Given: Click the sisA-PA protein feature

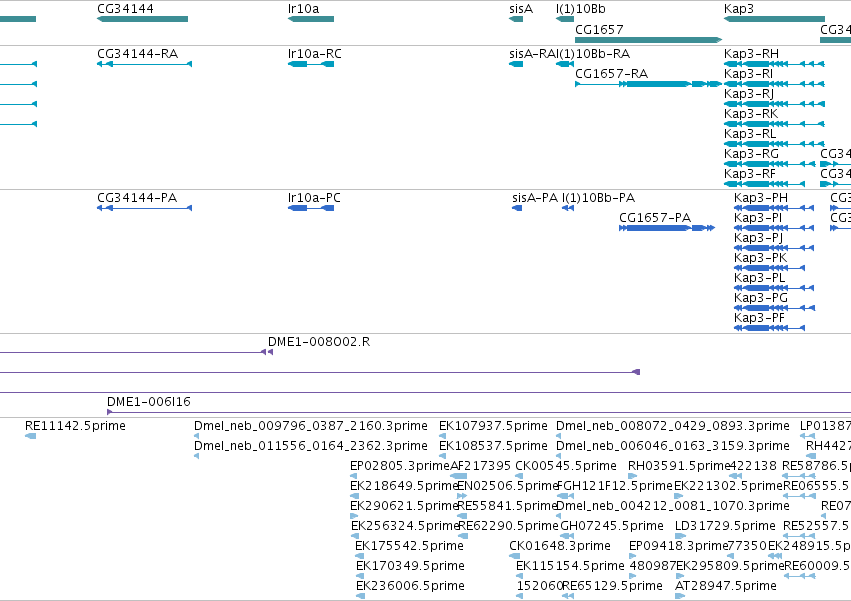Looking at the screenshot, I should pyautogui.click(x=517, y=208).
